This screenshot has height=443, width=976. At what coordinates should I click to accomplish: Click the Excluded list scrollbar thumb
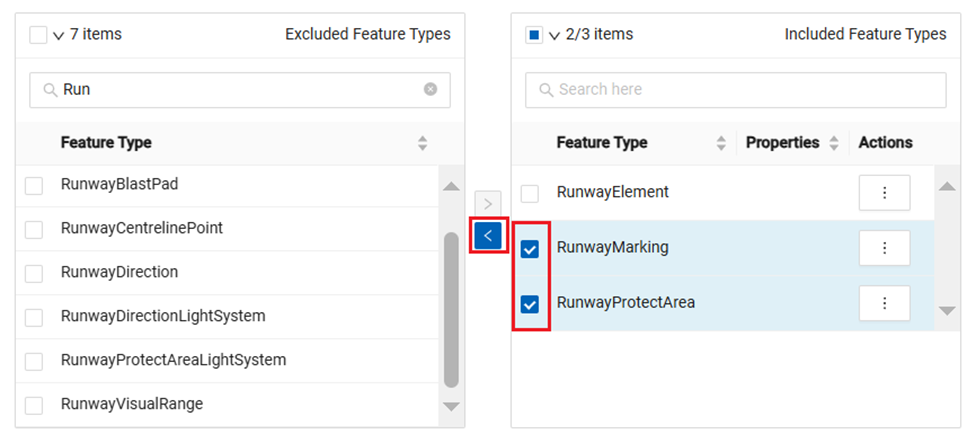coord(451,310)
